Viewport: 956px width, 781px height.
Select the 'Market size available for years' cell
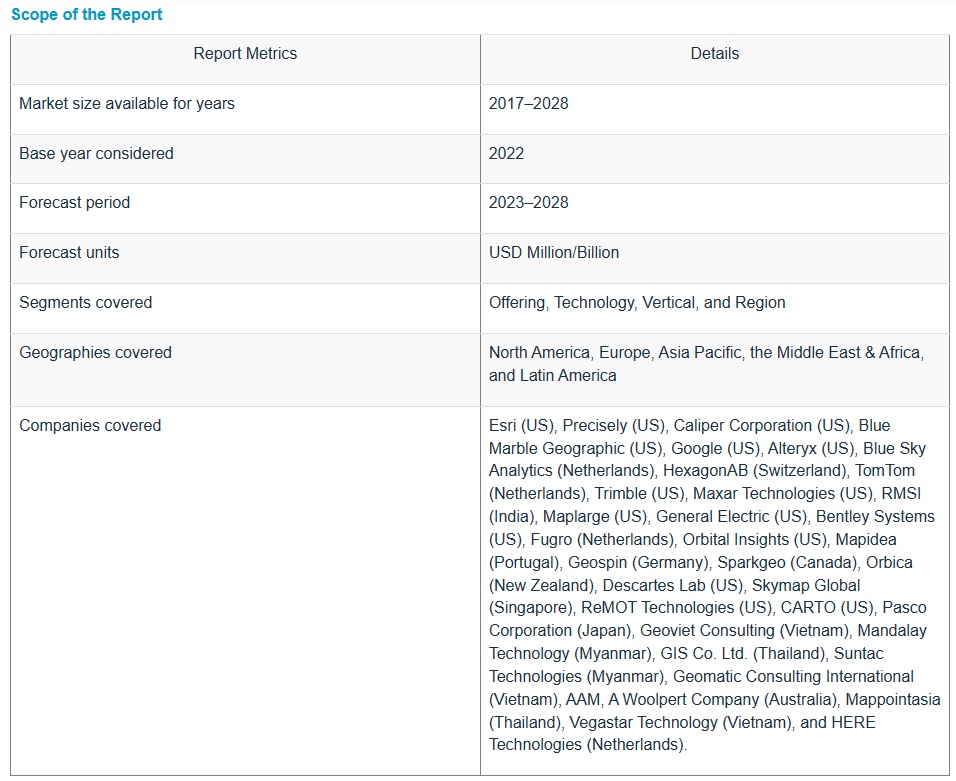[127, 104]
